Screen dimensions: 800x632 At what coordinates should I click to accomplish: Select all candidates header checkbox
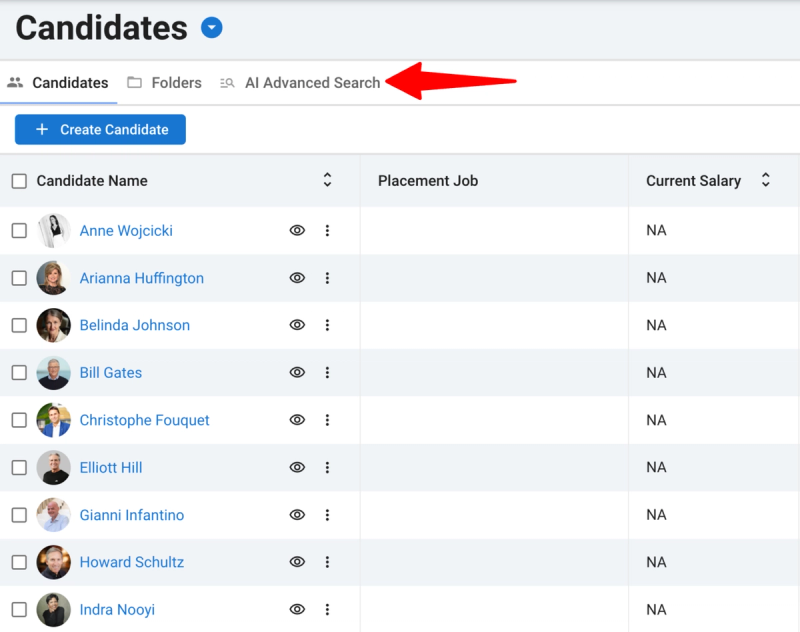tap(19, 181)
